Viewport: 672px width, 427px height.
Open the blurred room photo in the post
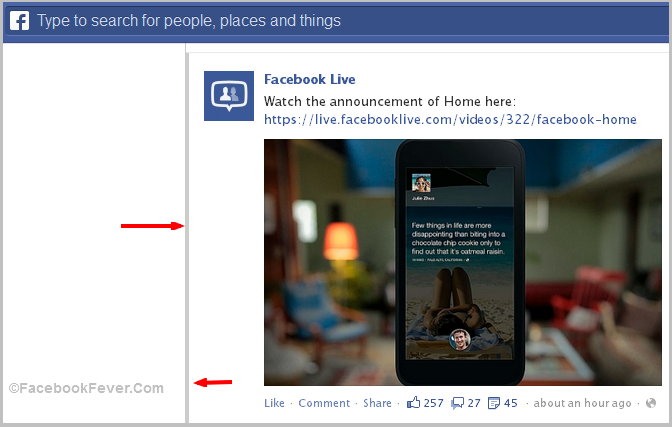463,262
